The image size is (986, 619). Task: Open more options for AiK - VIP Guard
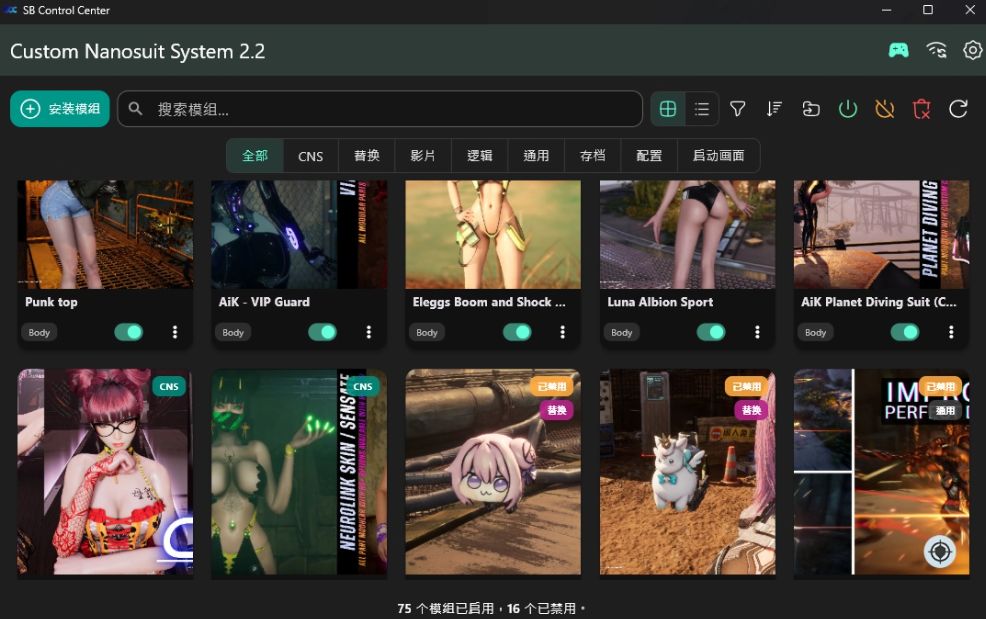click(368, 332)
